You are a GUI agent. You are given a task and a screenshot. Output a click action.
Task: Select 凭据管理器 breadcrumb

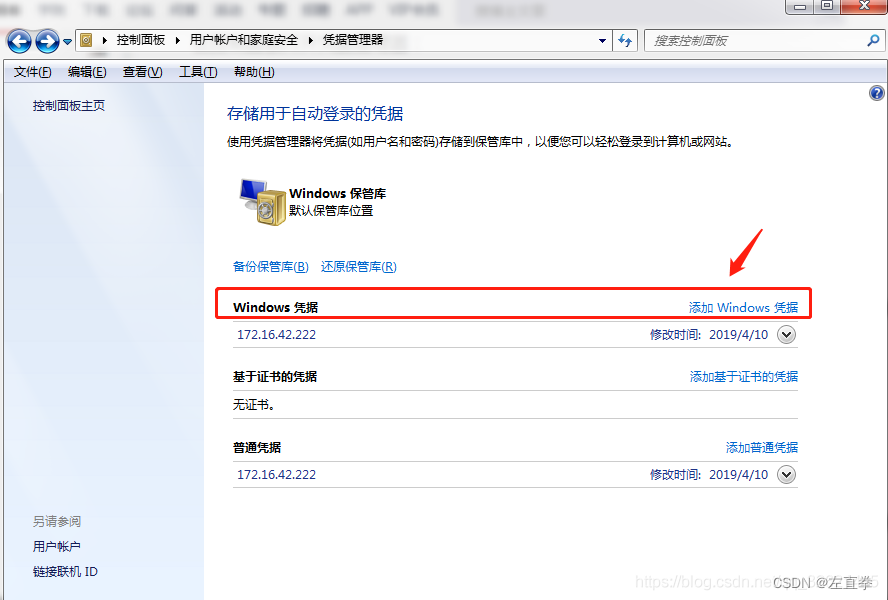353,40
